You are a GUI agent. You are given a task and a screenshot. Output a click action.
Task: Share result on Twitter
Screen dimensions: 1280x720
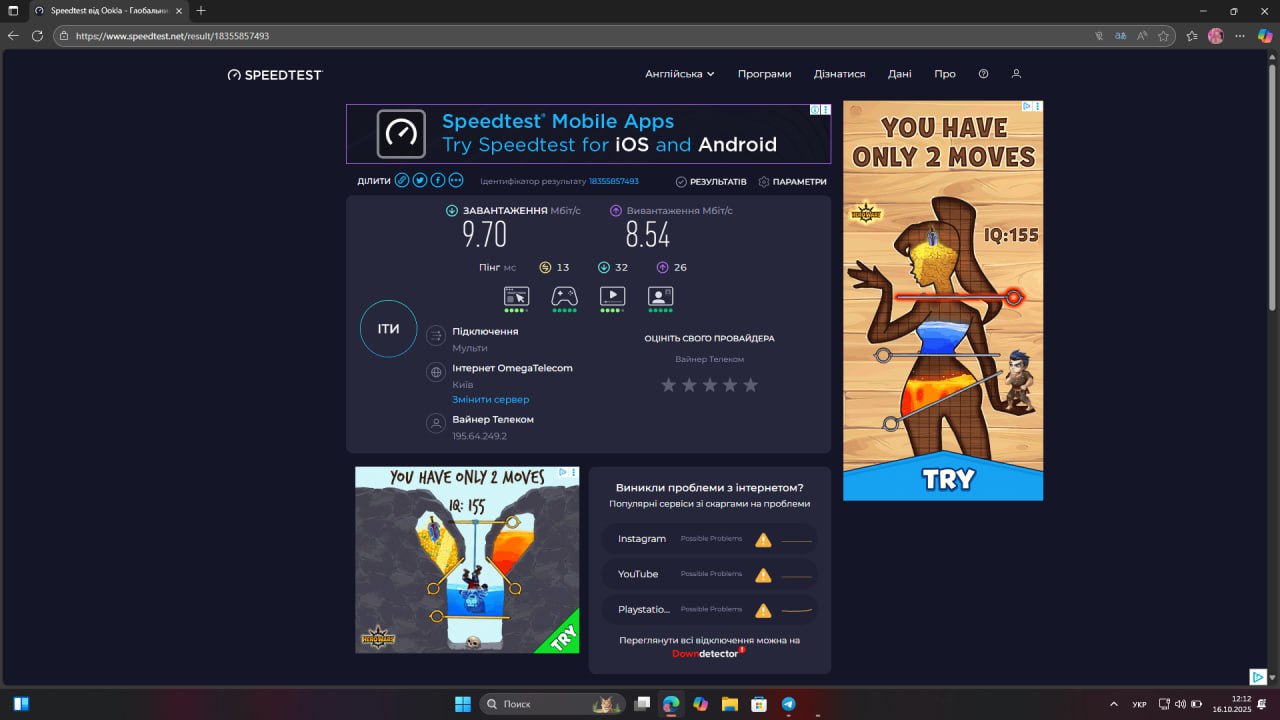[x=420, y=181]
